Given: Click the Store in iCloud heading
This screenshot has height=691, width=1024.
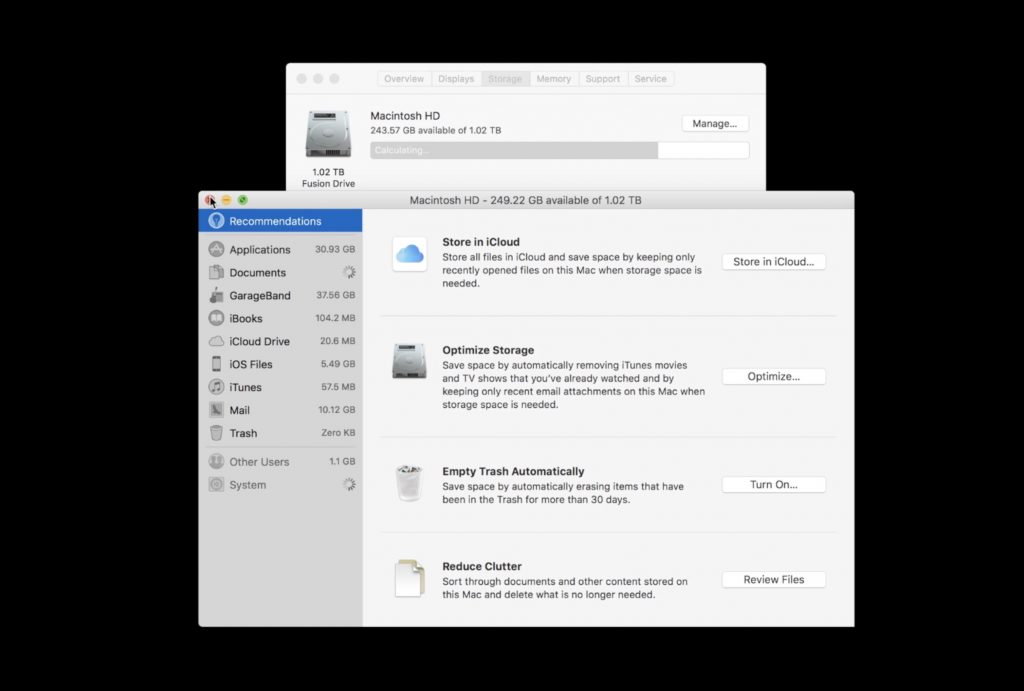Looking at the screenshot, I should coord(481,242).
